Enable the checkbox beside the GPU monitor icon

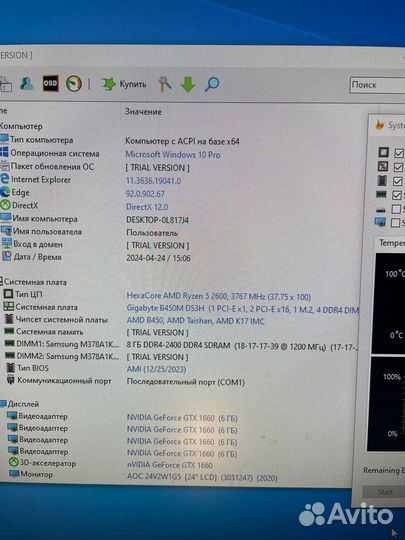395,222
